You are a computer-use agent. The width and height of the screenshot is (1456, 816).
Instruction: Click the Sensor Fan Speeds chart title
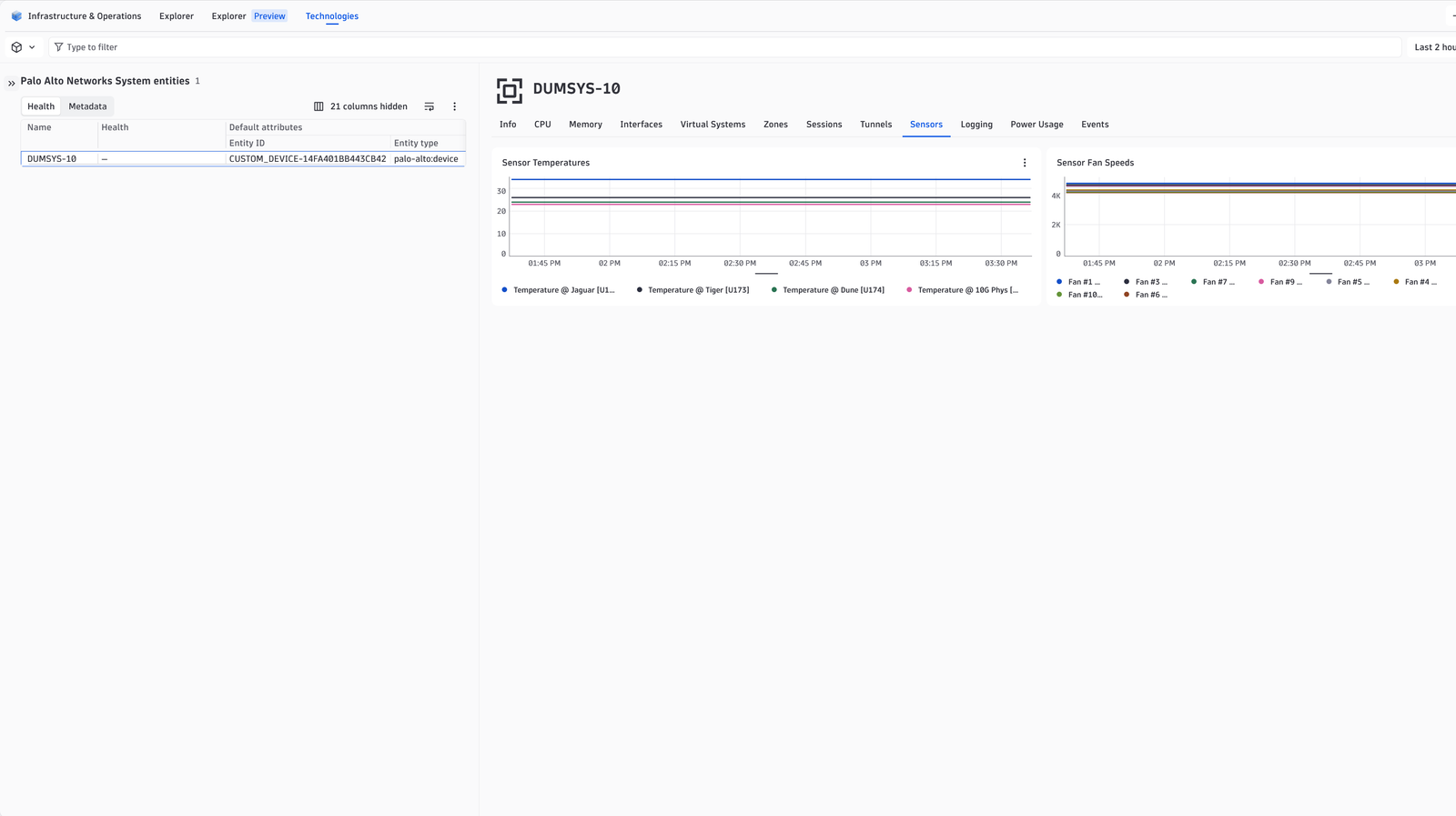[1095, 163]
